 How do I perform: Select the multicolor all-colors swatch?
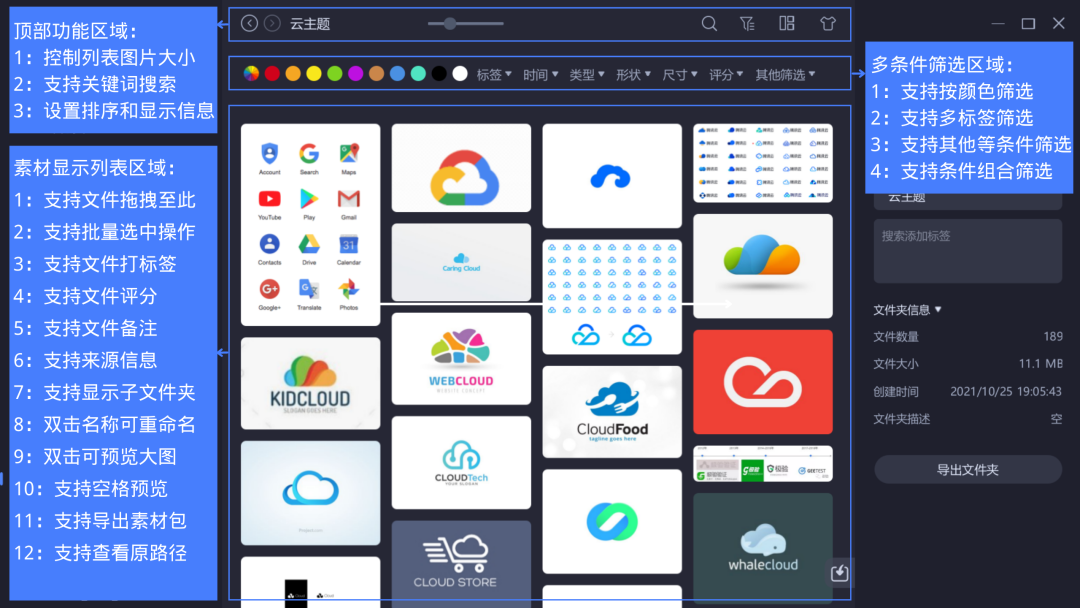[251, 74]
